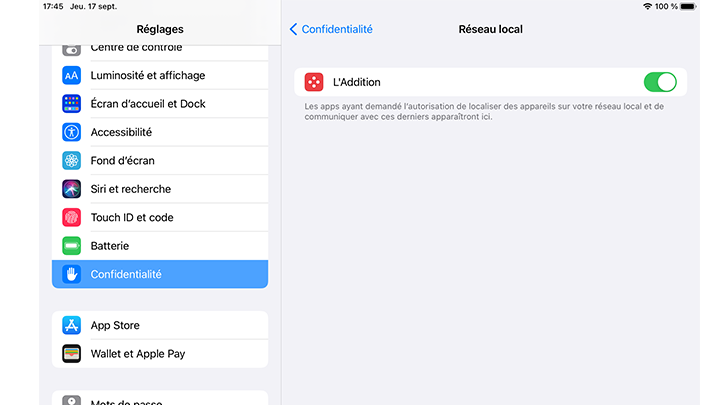The image size is (720, 405).
Task: Tap the Réglages sidebar title
Action: [160, 29]
